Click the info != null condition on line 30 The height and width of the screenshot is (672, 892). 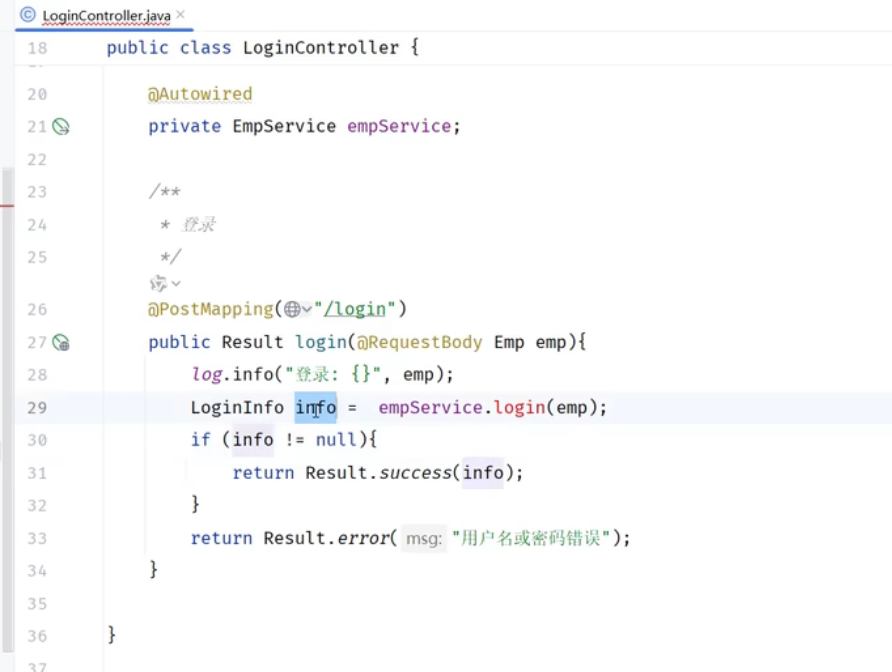click(x=295, y=440)
